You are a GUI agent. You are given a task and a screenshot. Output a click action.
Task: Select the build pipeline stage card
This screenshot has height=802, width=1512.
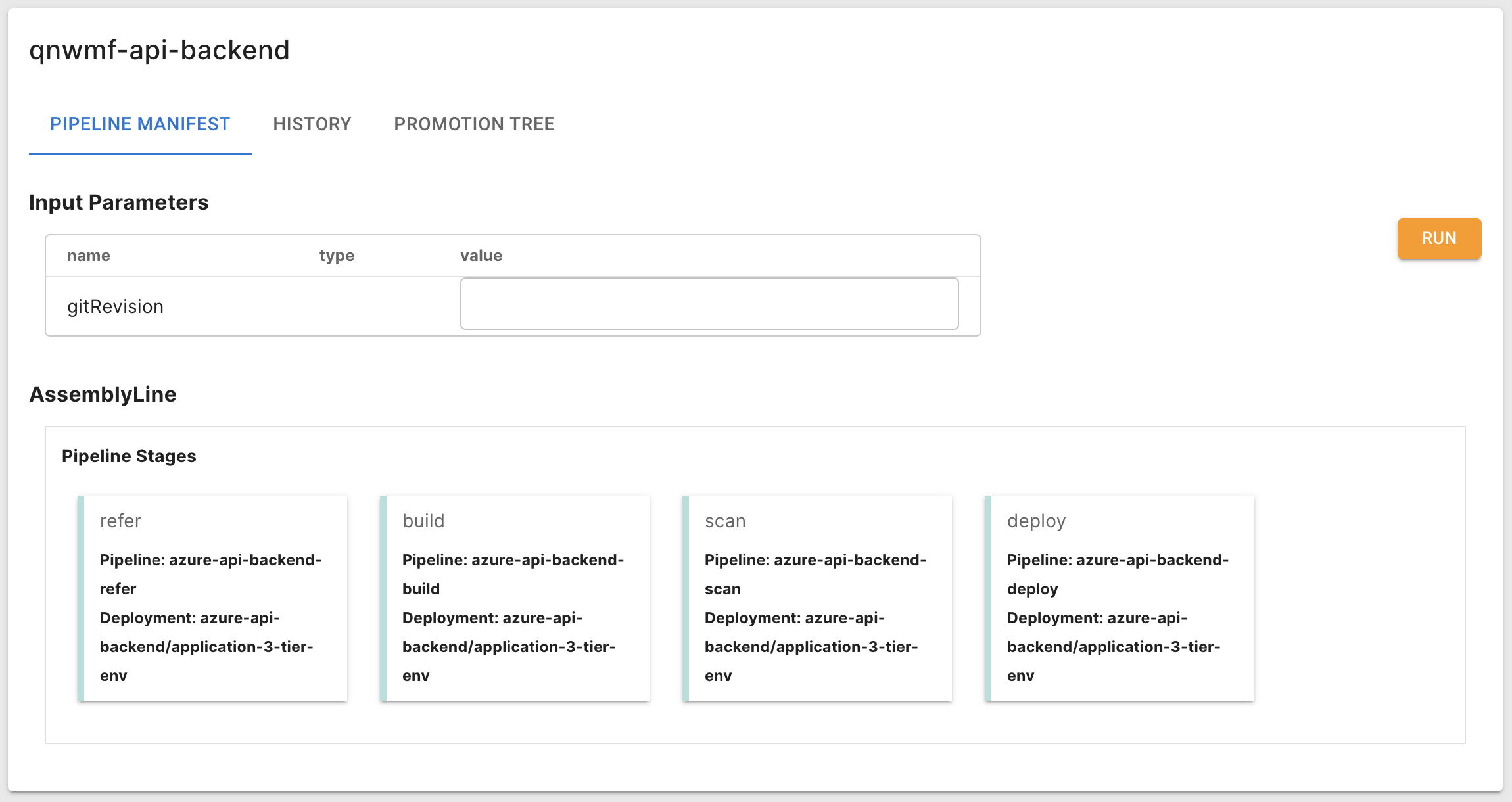pos(514,597)
